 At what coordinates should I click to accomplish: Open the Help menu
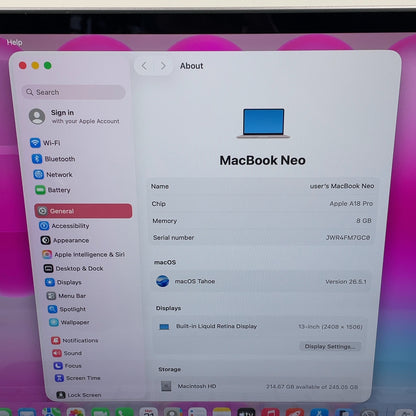tap(14, 43)
